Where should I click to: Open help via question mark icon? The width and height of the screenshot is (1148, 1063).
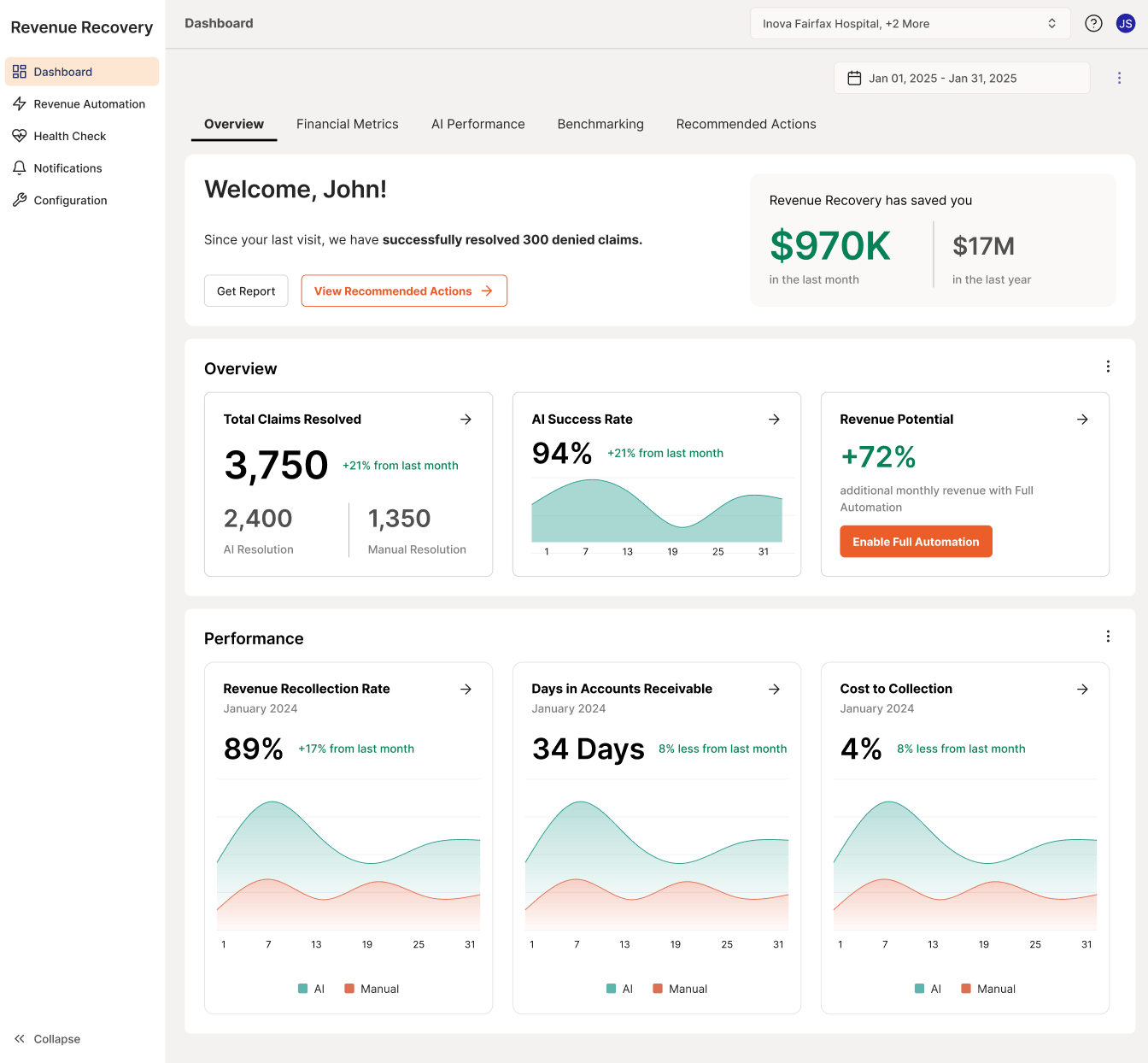tap(1093, 24)
